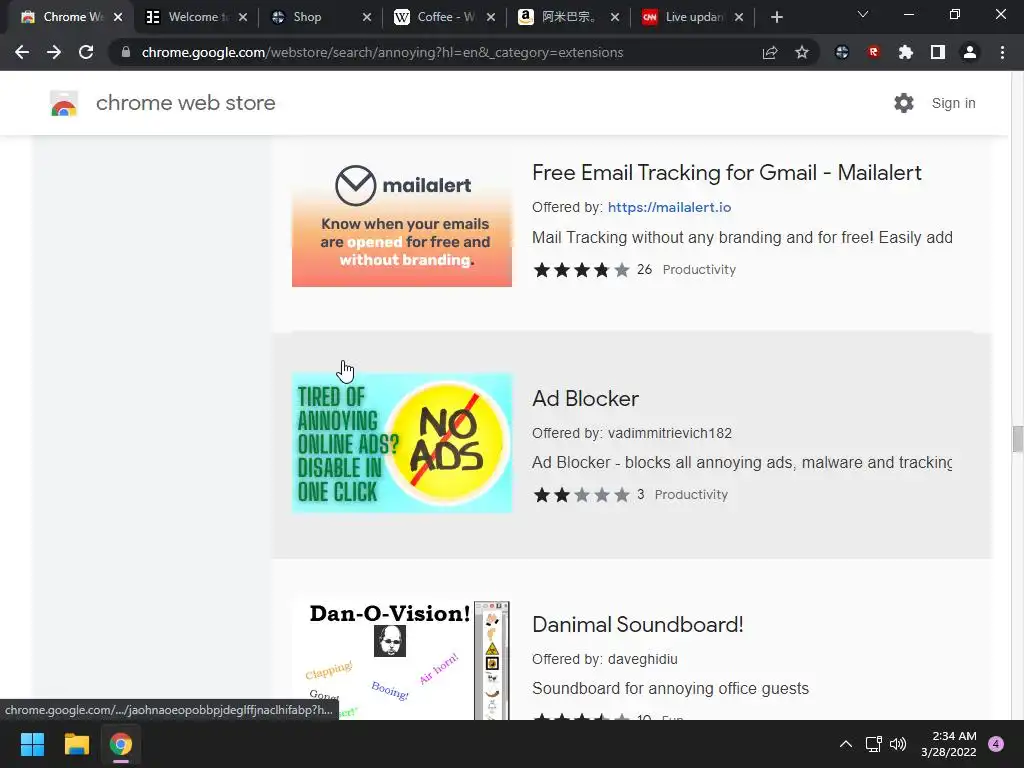Open Extensions puzzle menu
This screenshot has height=768, width=1024.
click(x=906, y=52)
